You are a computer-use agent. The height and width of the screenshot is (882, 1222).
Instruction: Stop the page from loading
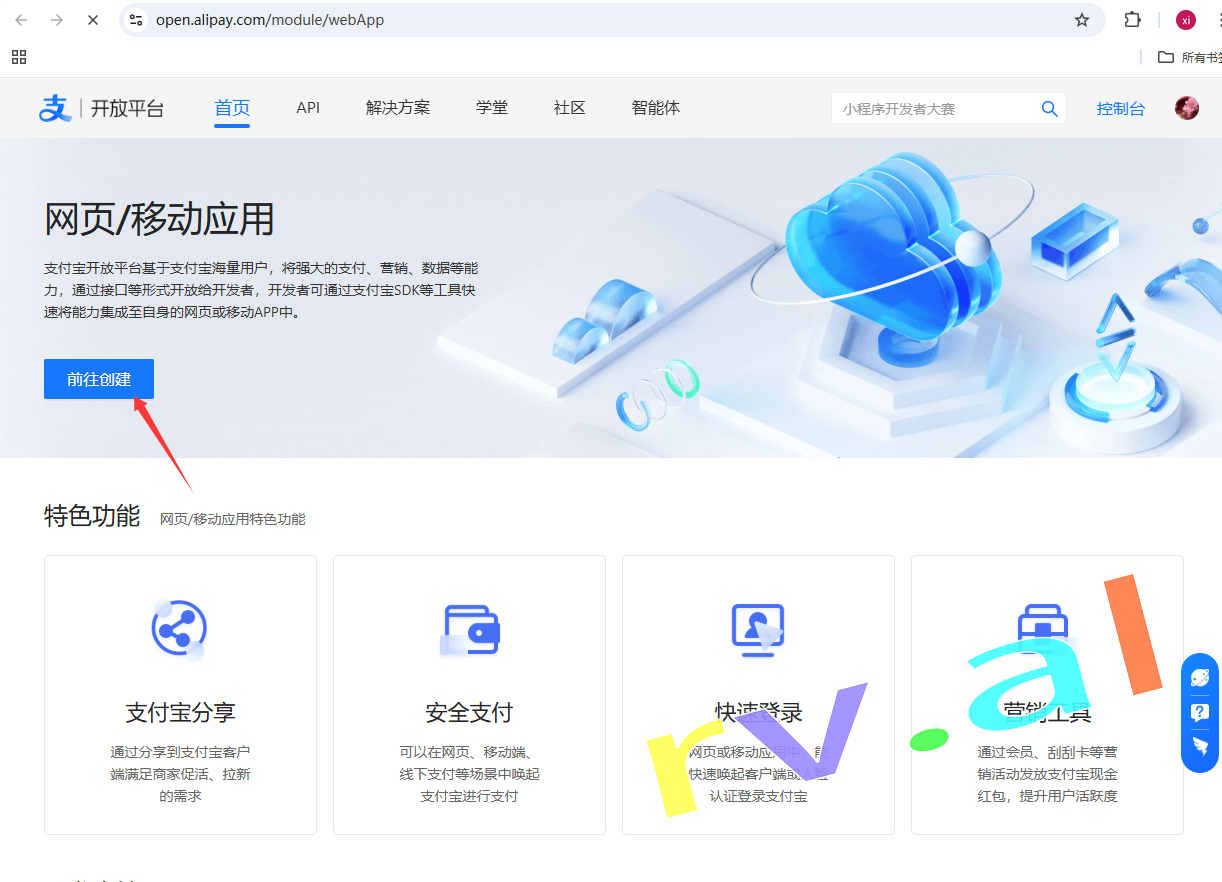click(93, 20)
